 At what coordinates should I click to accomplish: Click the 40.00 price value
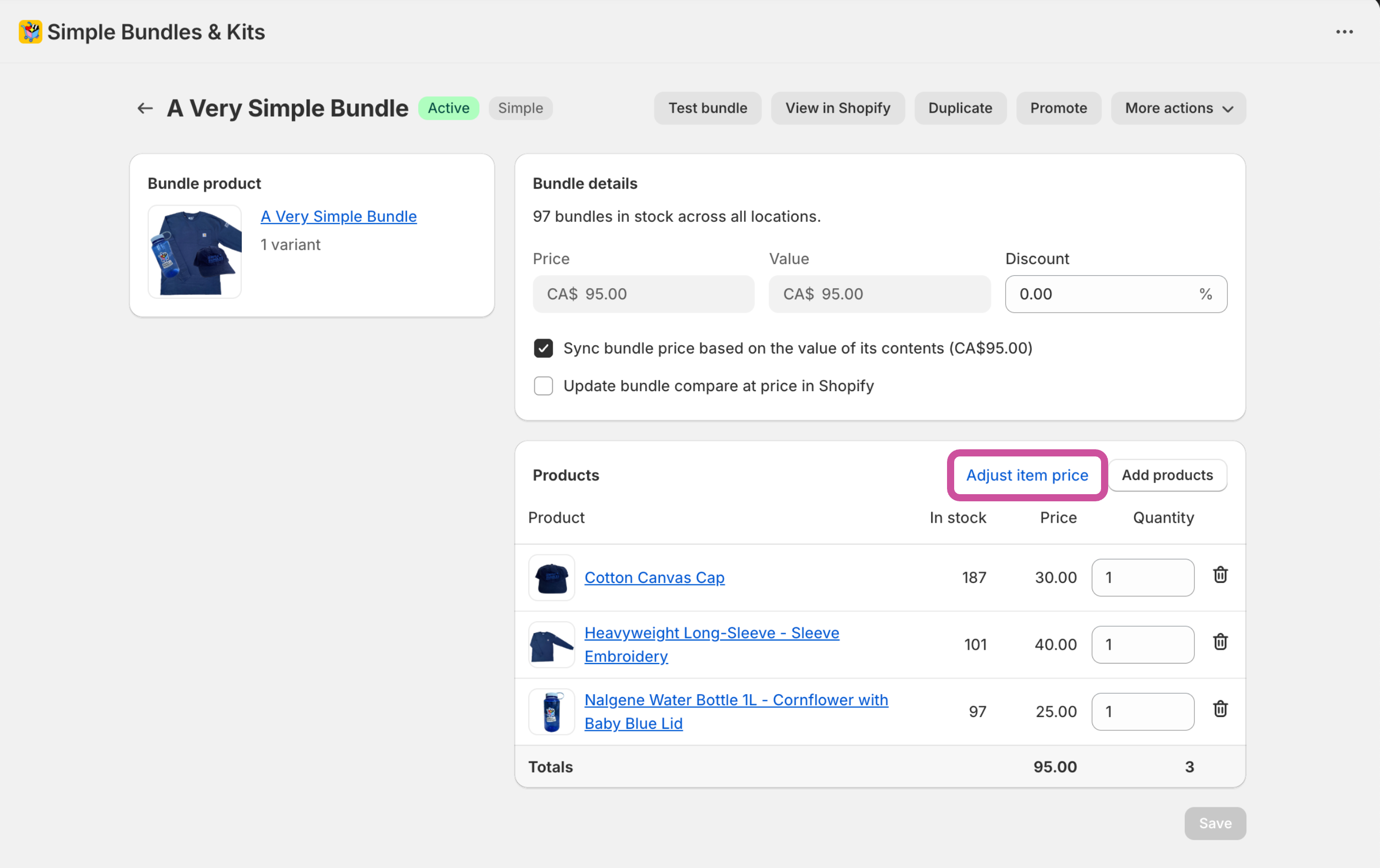click(1056, 645)
